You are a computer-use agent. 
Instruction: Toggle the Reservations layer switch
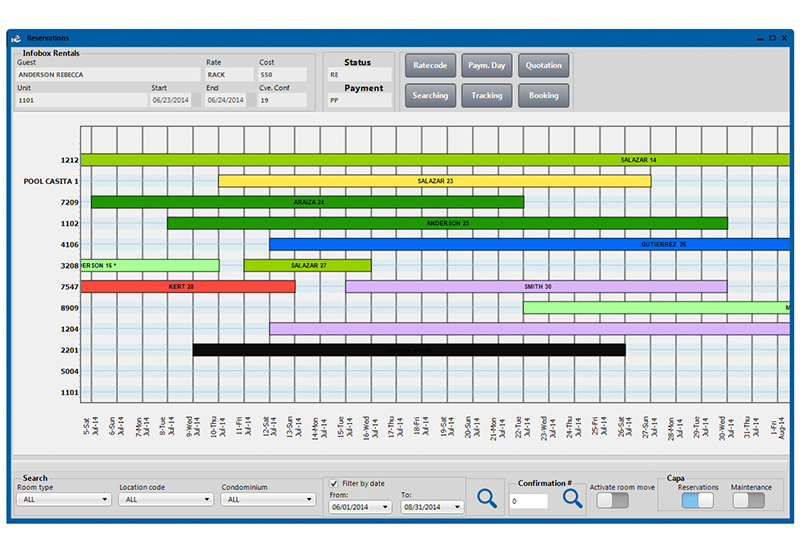coord(697,500)
